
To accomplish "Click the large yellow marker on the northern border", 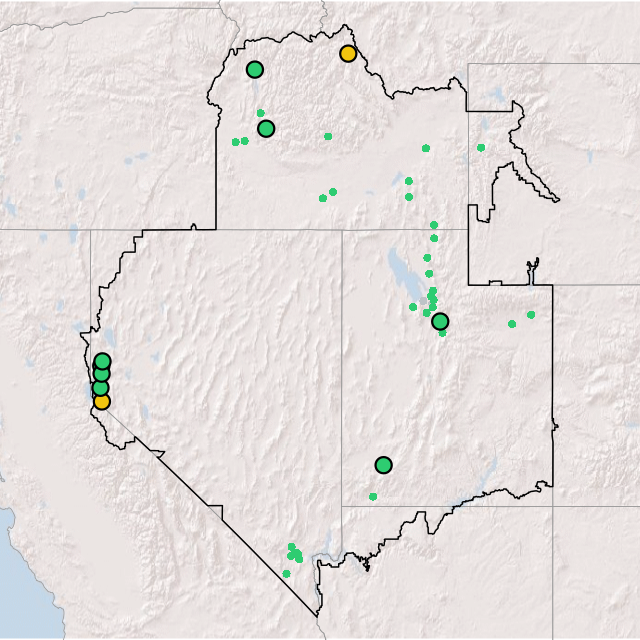I will click(x=347, y=53).
